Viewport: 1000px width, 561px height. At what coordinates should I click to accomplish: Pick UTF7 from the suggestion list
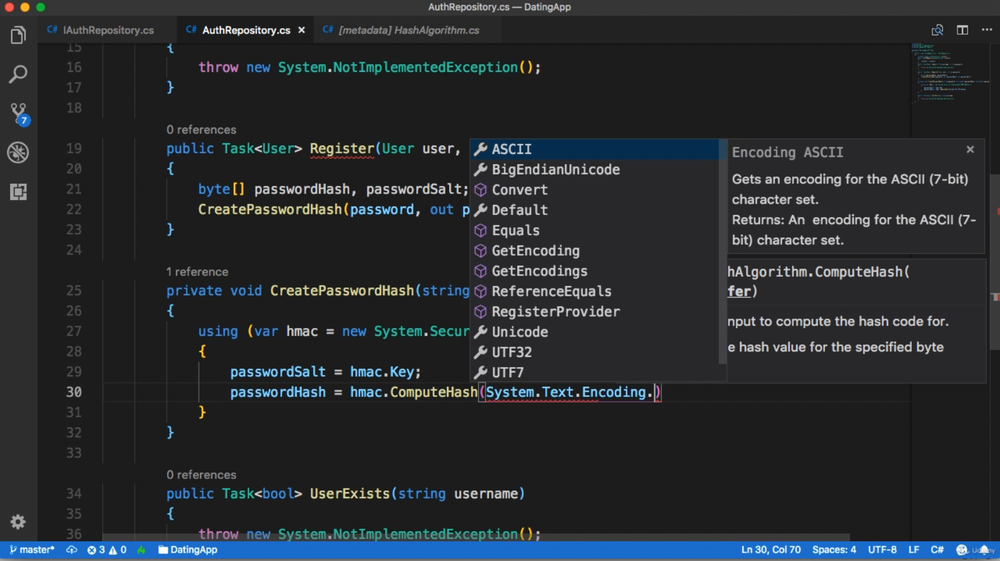594,372
